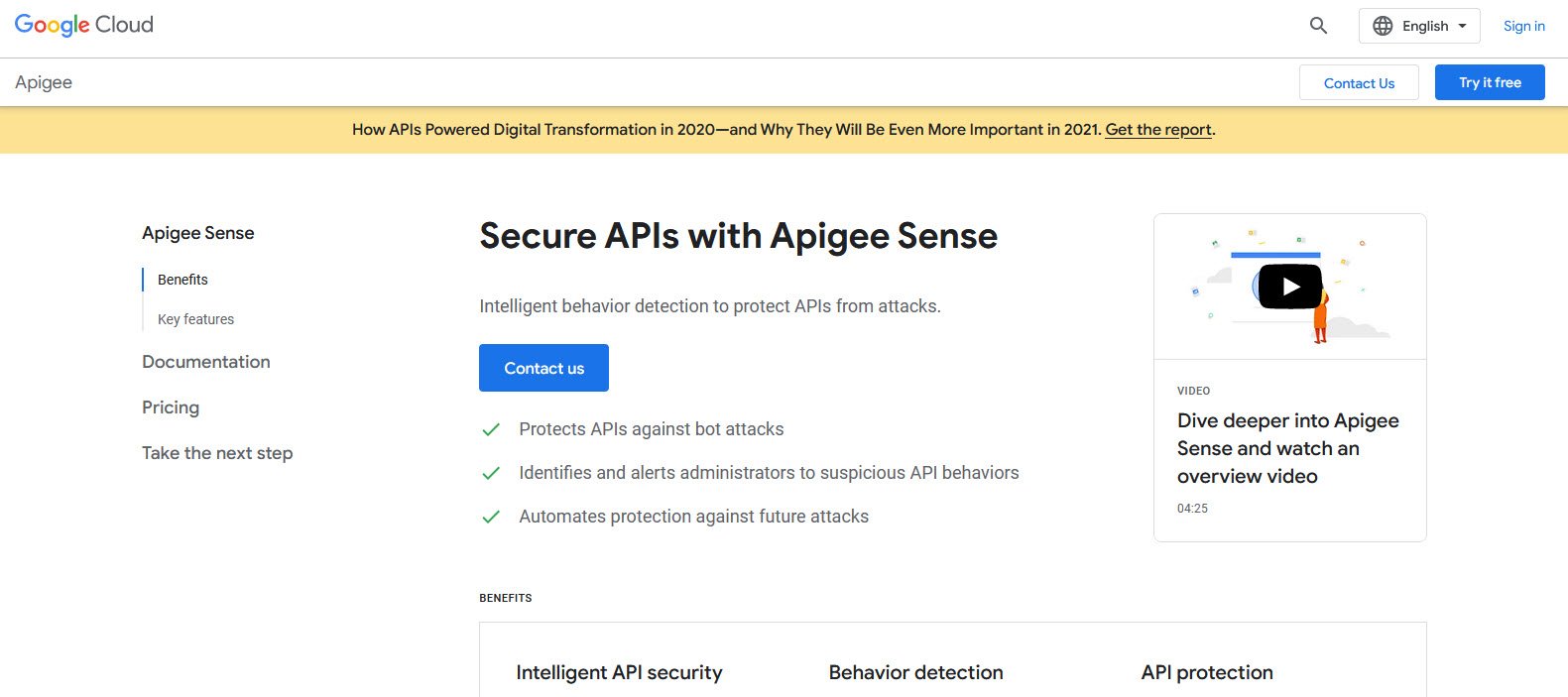Click the Contact Us header button
Viewport: 1568px width, 697px height.
tap(1359, 82)
